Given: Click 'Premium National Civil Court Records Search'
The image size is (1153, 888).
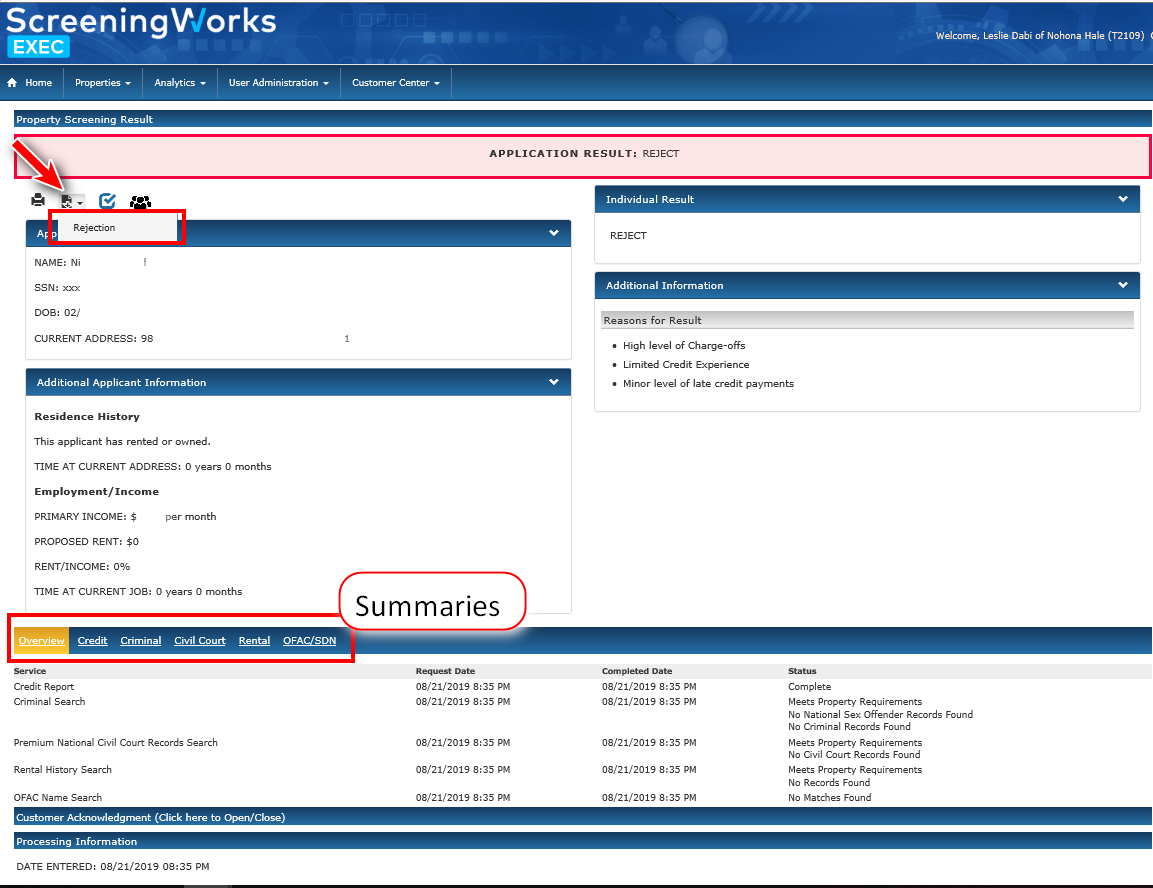Looking at the screenshot, I should [x=115, y=742].
